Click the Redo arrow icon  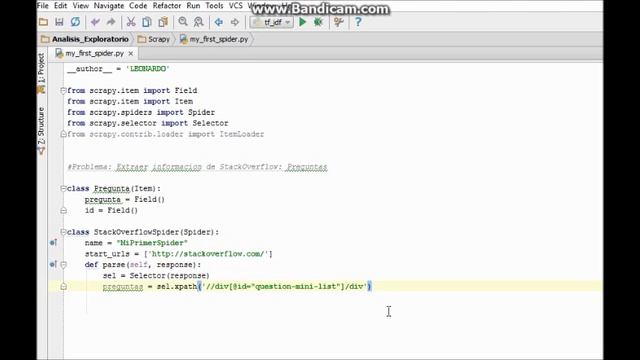(111, 22)
